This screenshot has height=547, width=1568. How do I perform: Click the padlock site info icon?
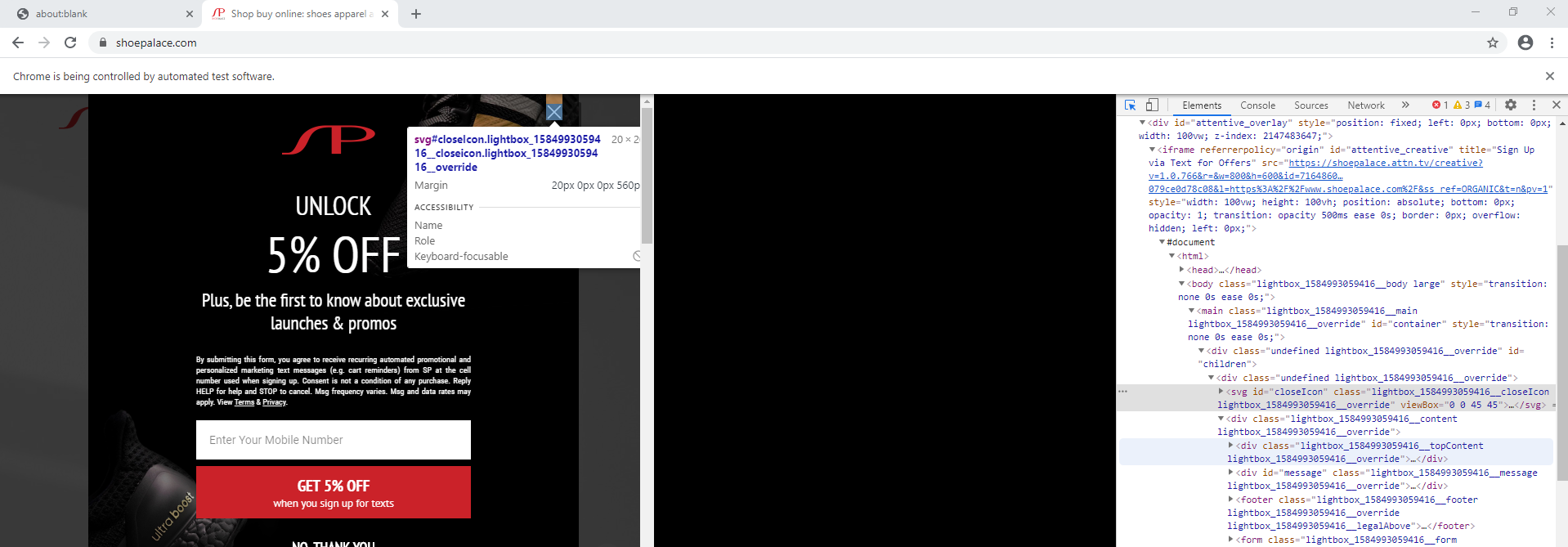tap(103, 43)
